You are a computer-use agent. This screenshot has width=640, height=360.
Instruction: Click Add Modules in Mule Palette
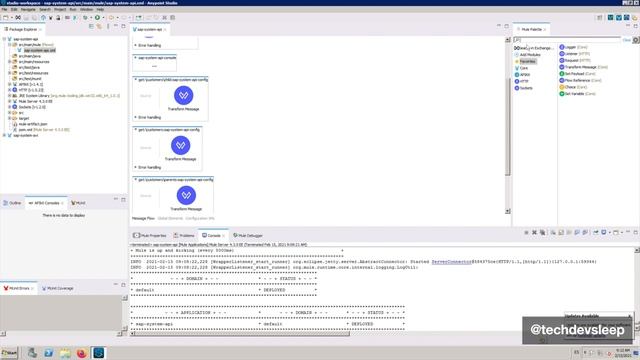(528, 55)
